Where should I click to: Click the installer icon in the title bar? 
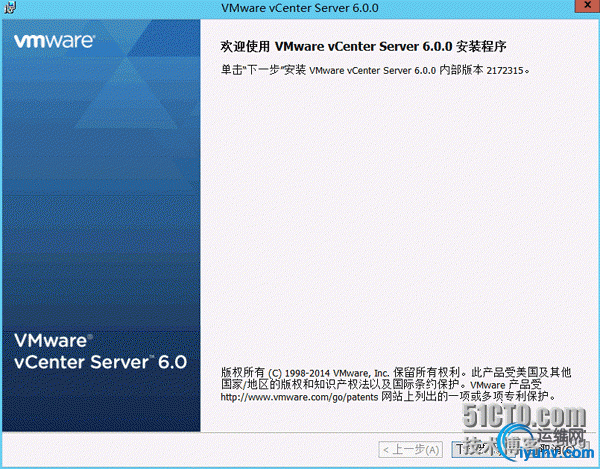point(10,8)
